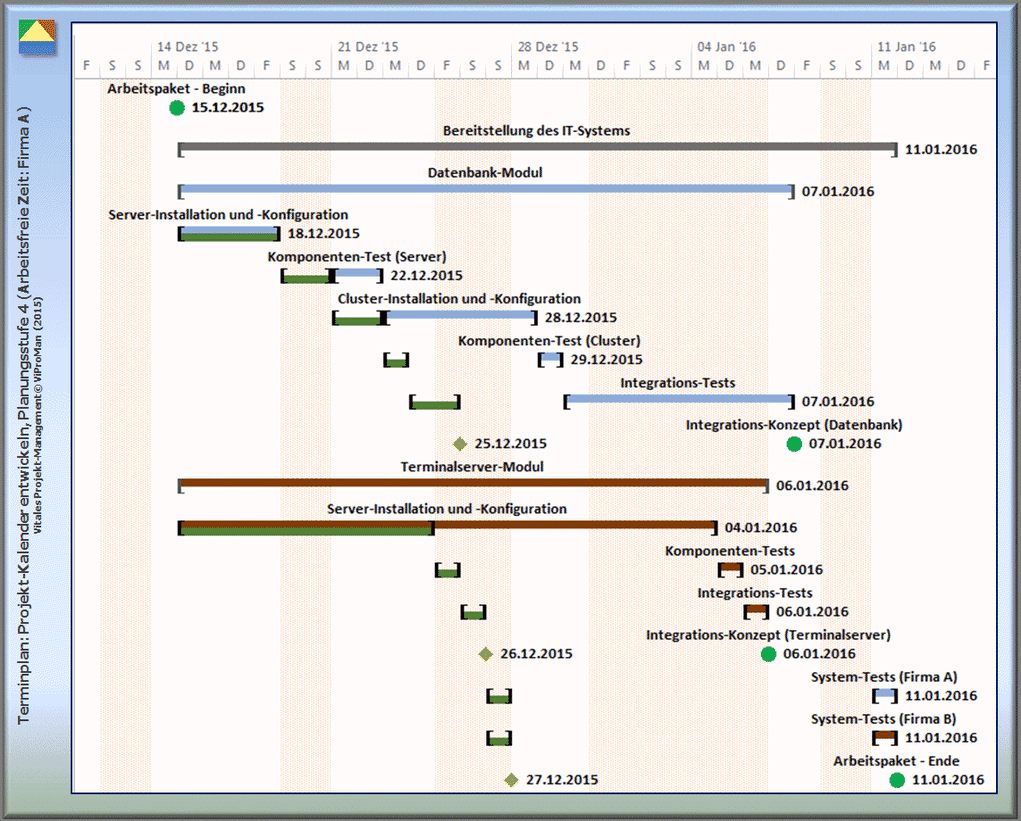Click the brown Komponenten-Tests bar dated 05.01.2016

tap(730, 569)
